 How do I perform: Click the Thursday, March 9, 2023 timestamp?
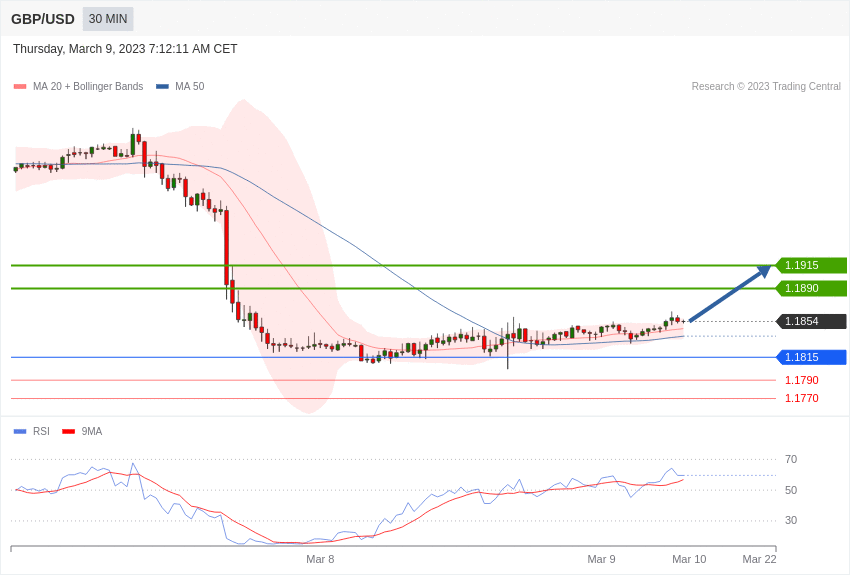[x=125, y=49]
